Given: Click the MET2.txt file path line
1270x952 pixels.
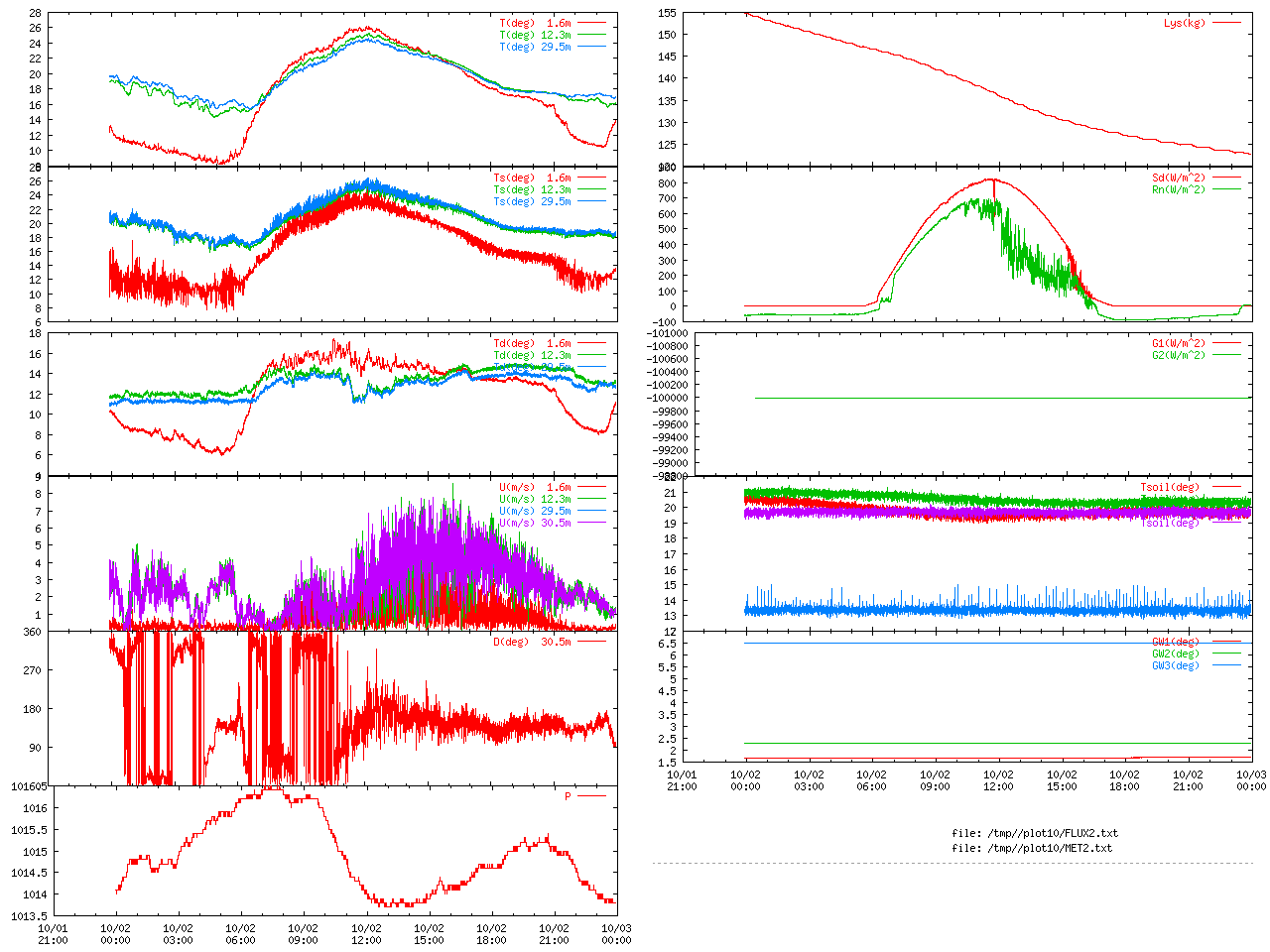Looking at the screenshot, I should (x=1032, y=848).
